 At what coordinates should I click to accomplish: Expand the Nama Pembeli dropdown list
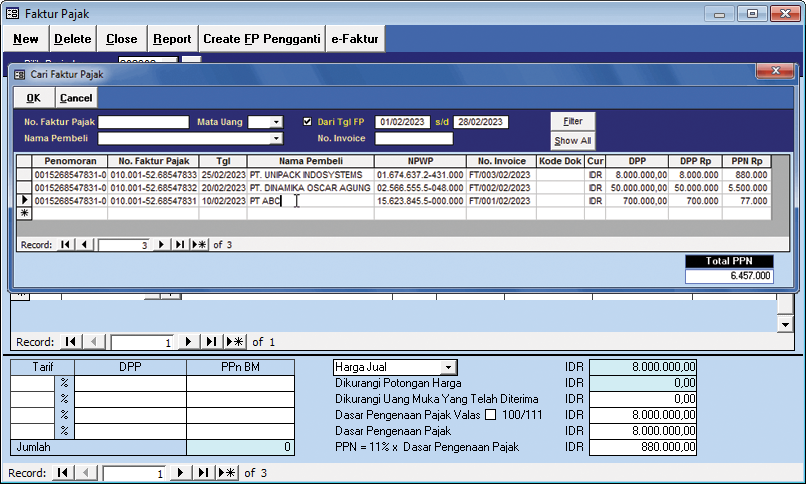click(x=278, y=139)
